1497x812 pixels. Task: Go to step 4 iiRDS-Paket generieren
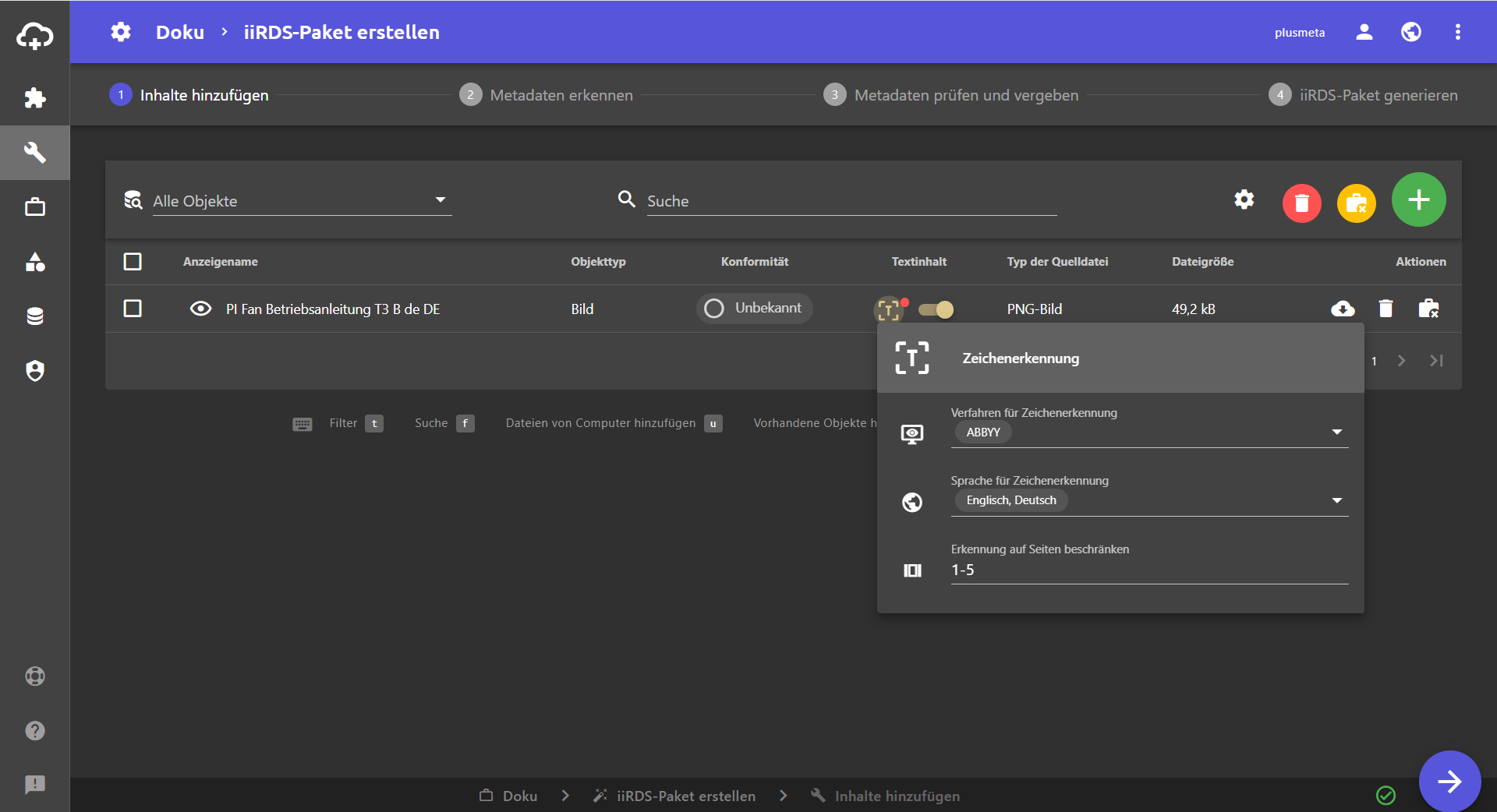pos(1364,95)
